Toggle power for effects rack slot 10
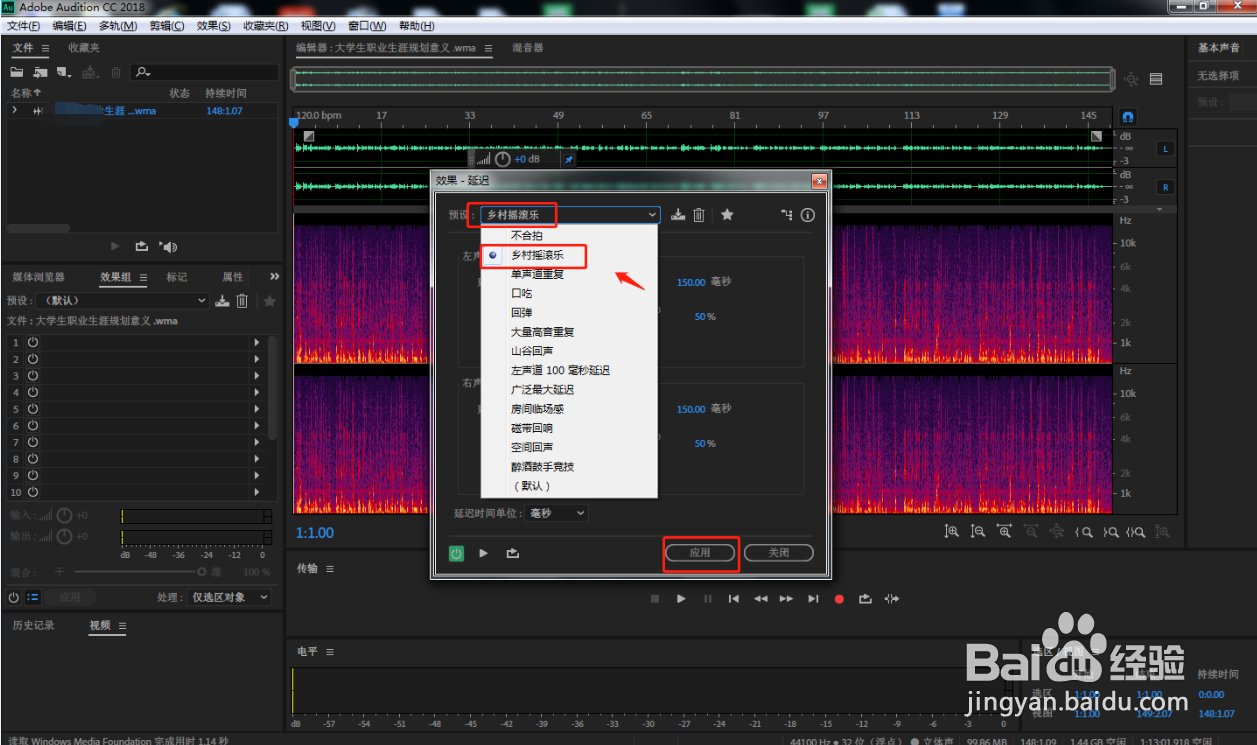Viewport: 1257px width, 745px height. pyautogui.click(x=32, y=492)
